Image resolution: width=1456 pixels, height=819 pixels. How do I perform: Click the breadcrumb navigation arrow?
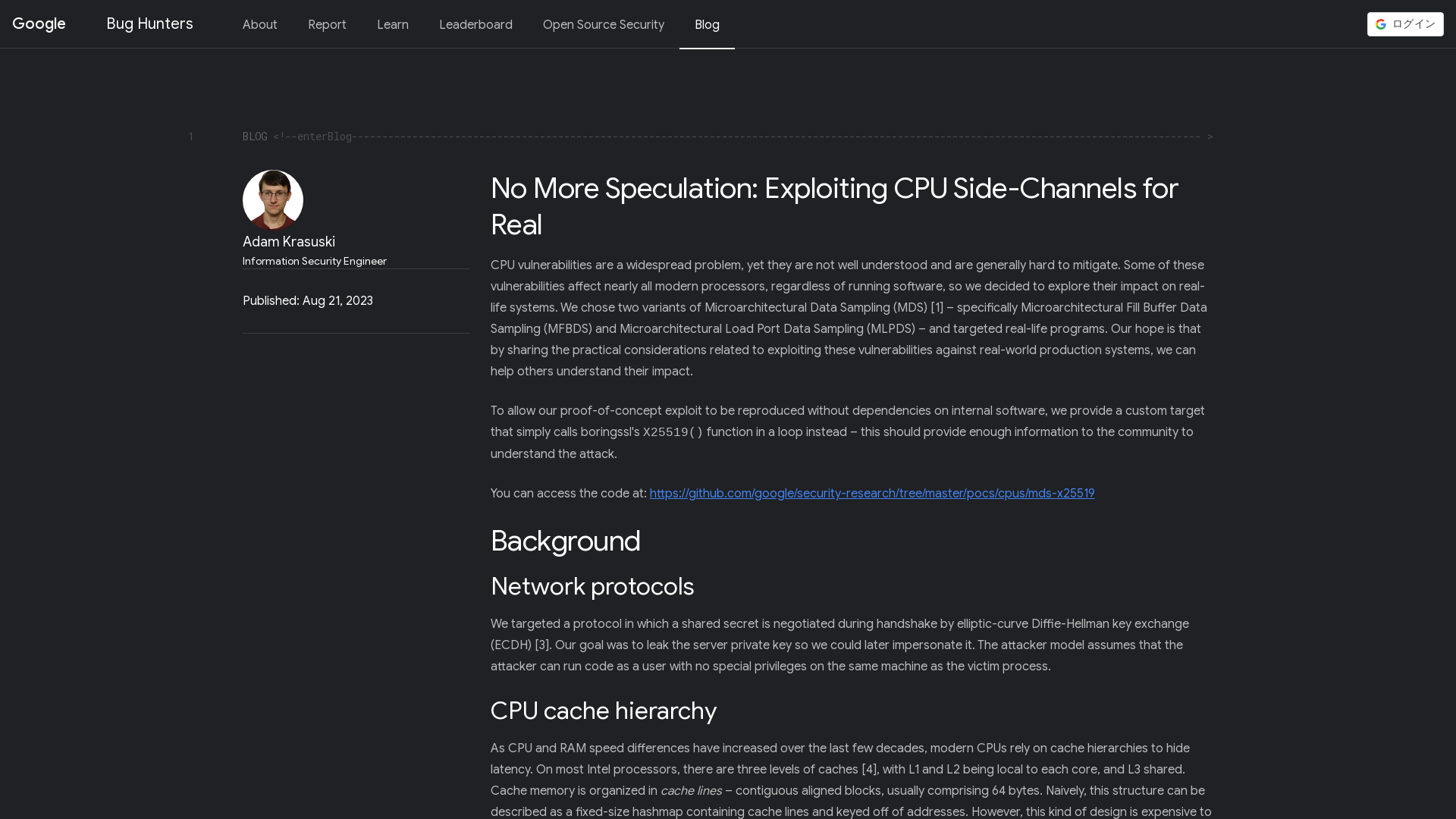(x=1210, y=136)
